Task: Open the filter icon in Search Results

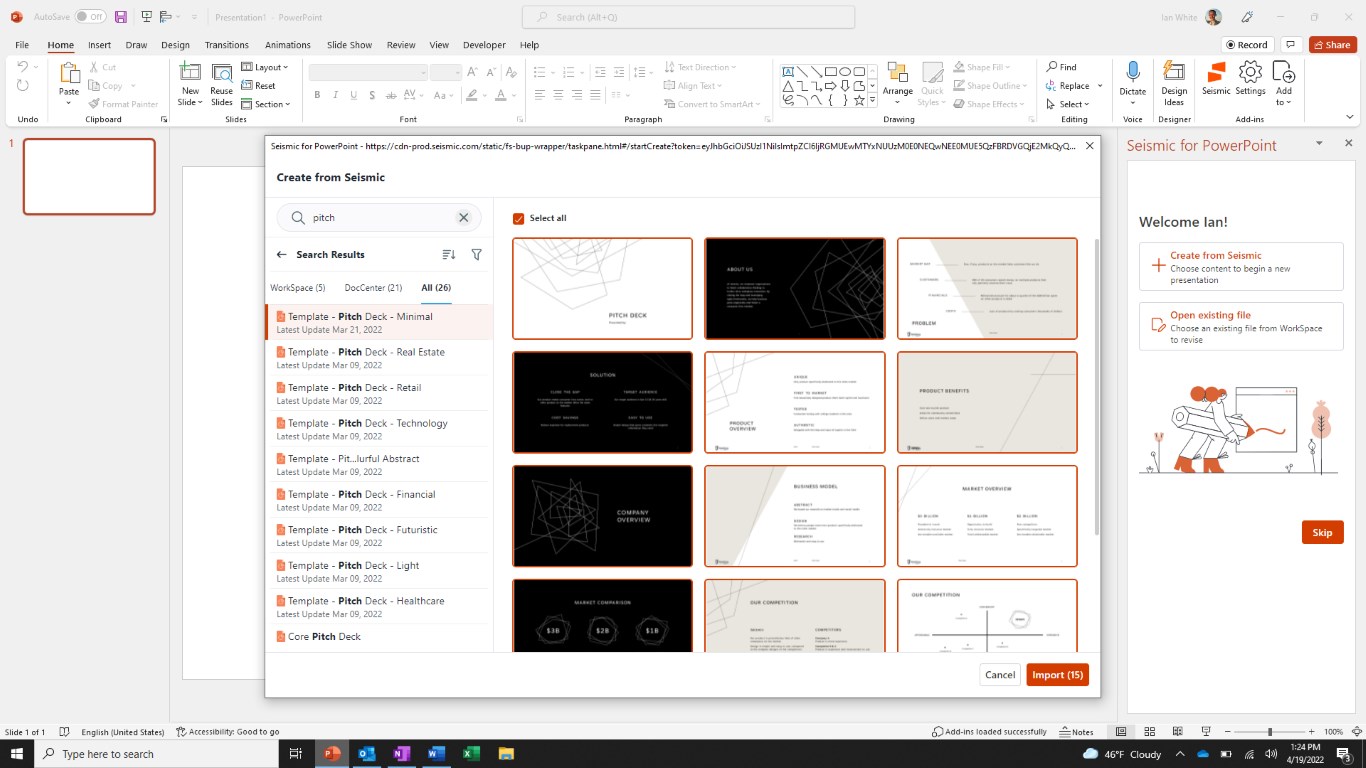Action: pos(477,255)
